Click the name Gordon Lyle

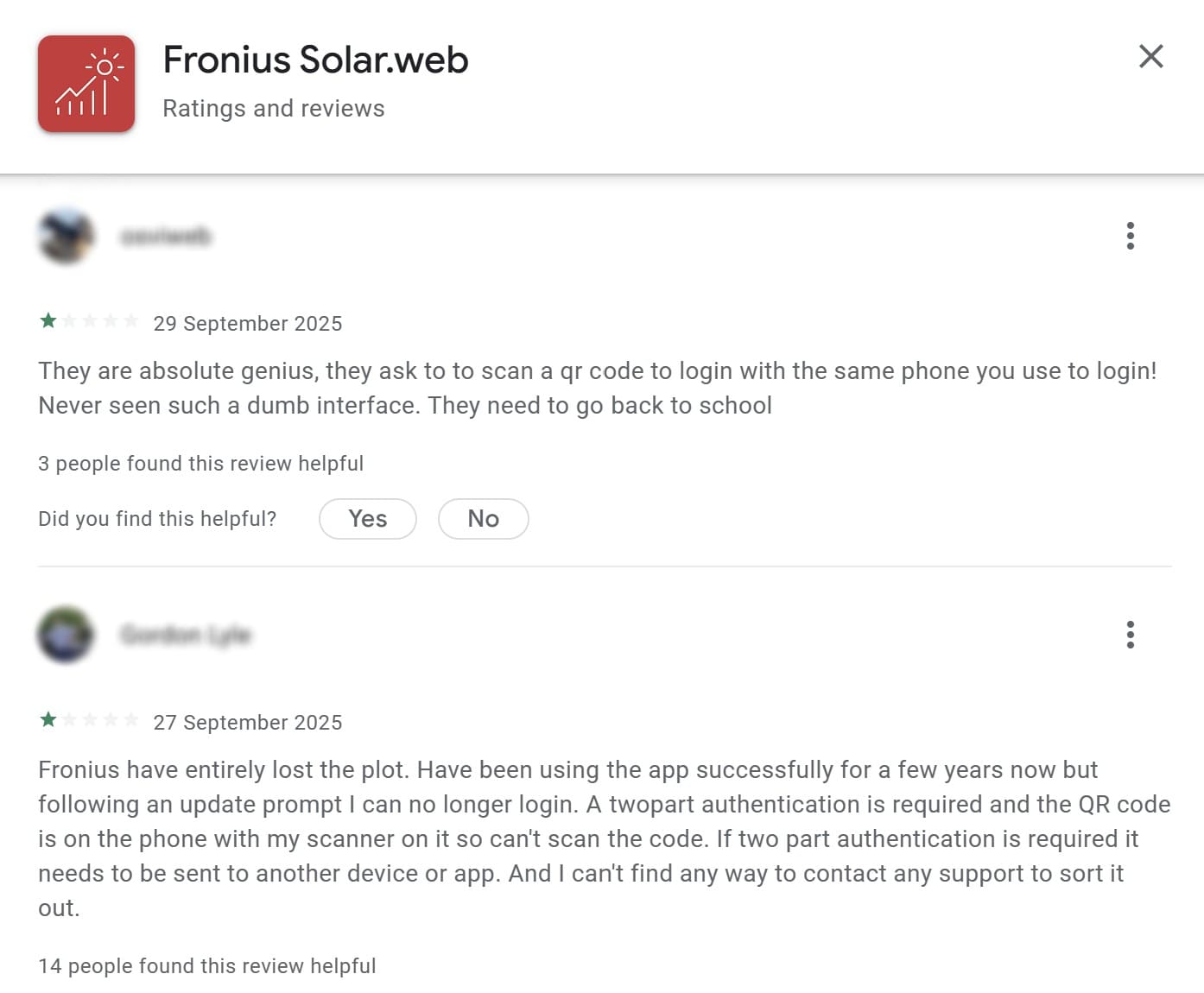pos(186,635)
